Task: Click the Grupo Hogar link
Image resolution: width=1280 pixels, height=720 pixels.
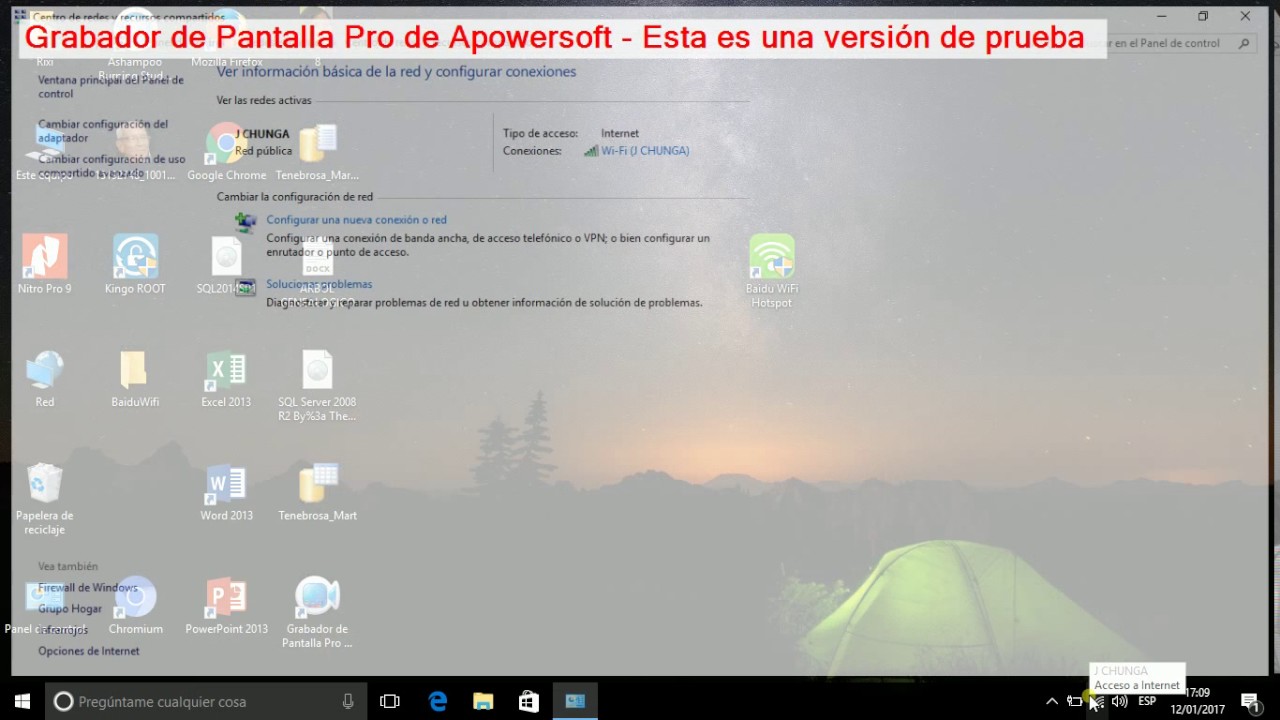Action: pos(70,609)
